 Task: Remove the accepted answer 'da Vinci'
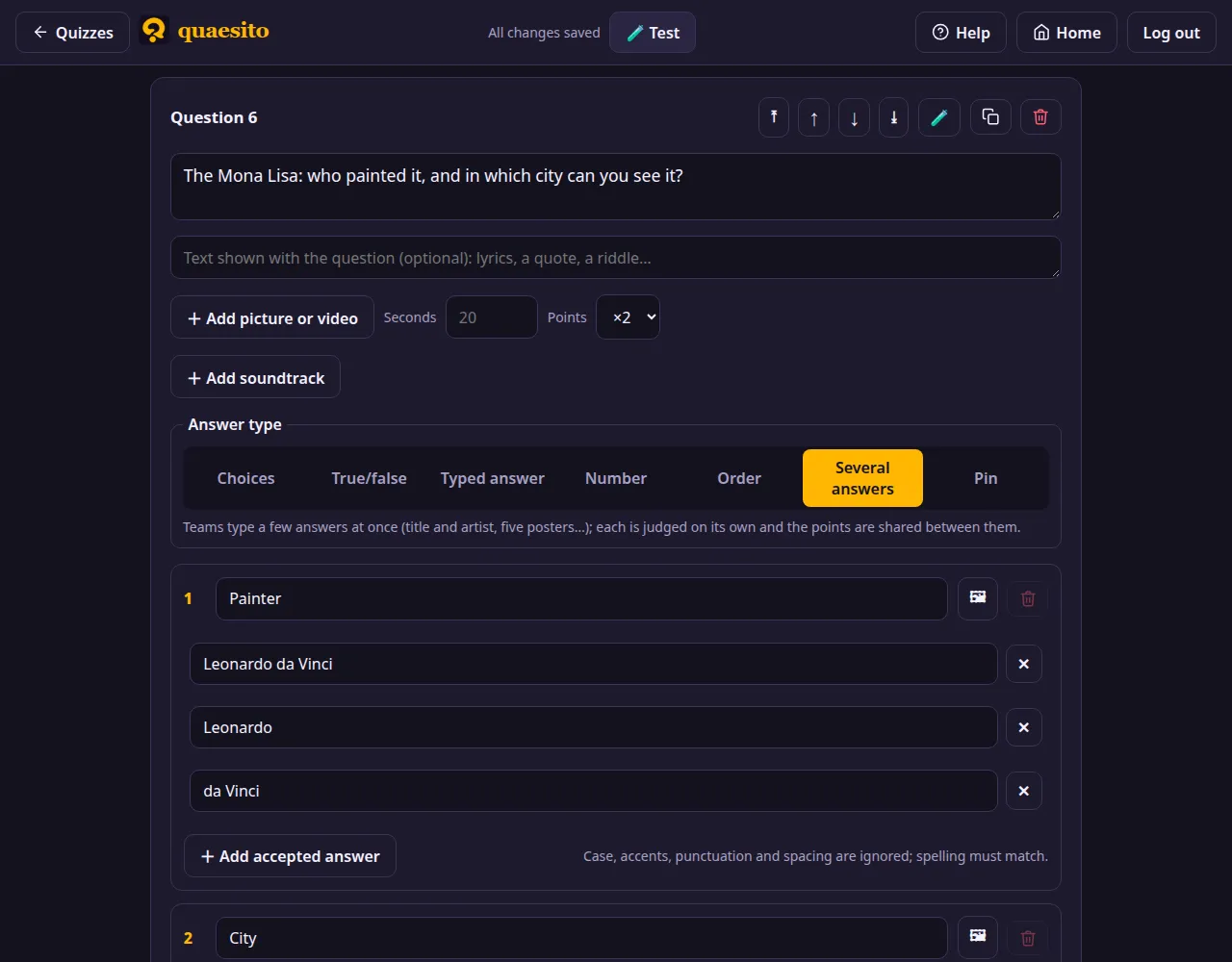click(1024, 791)
